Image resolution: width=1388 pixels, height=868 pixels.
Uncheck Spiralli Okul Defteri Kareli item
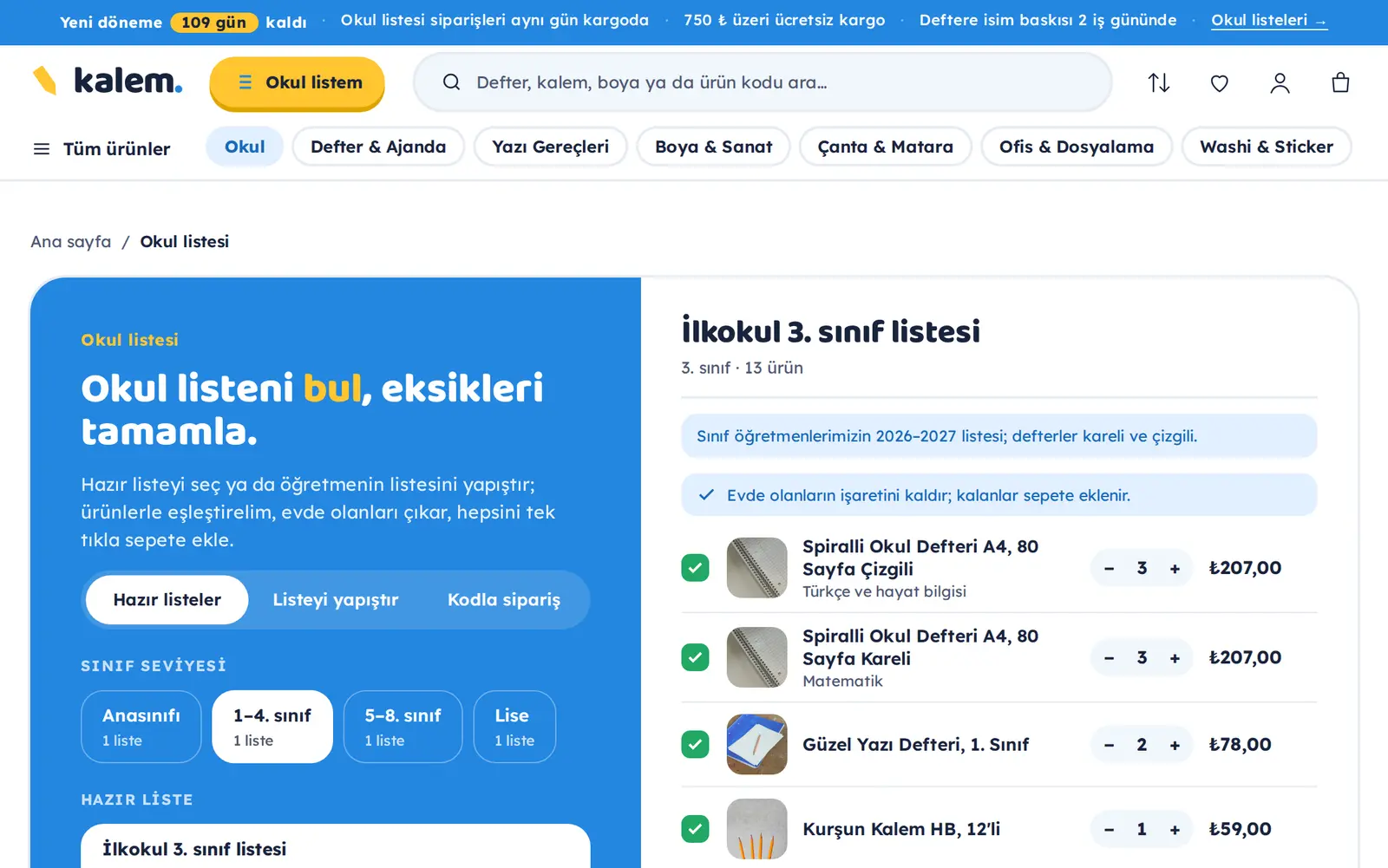(695, 657)
